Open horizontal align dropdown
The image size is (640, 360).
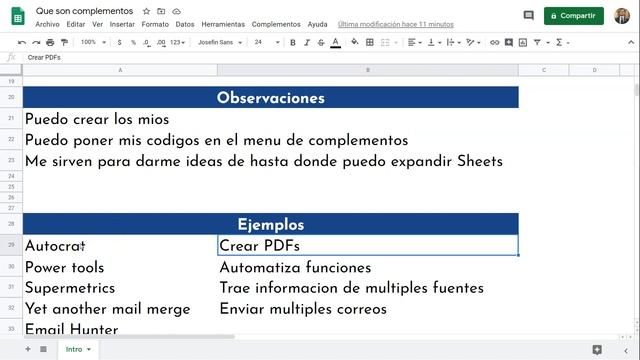click(x=414, y=42)
